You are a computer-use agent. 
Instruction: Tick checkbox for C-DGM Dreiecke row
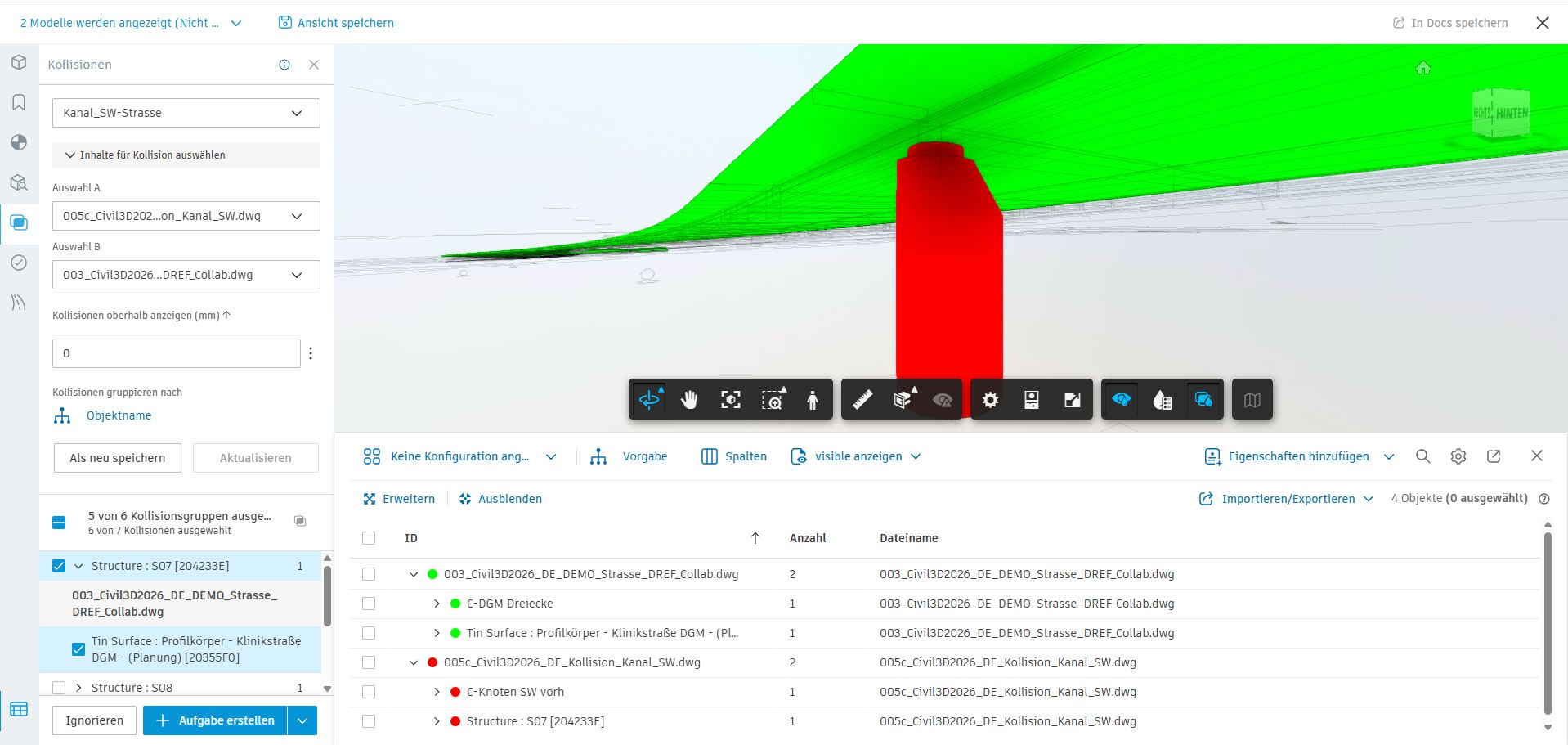point(369,604)
